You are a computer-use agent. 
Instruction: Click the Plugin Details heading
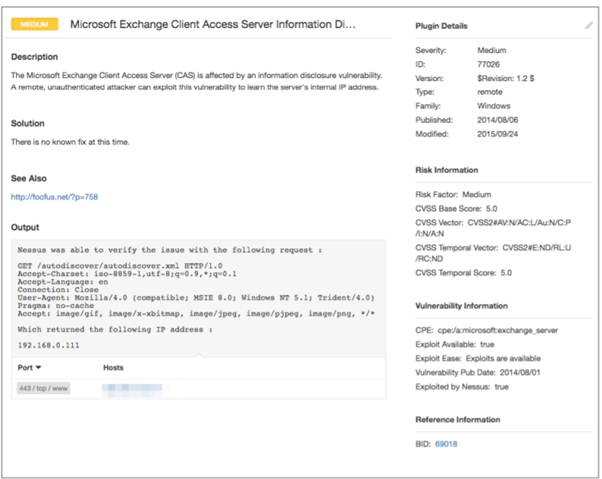445,25
